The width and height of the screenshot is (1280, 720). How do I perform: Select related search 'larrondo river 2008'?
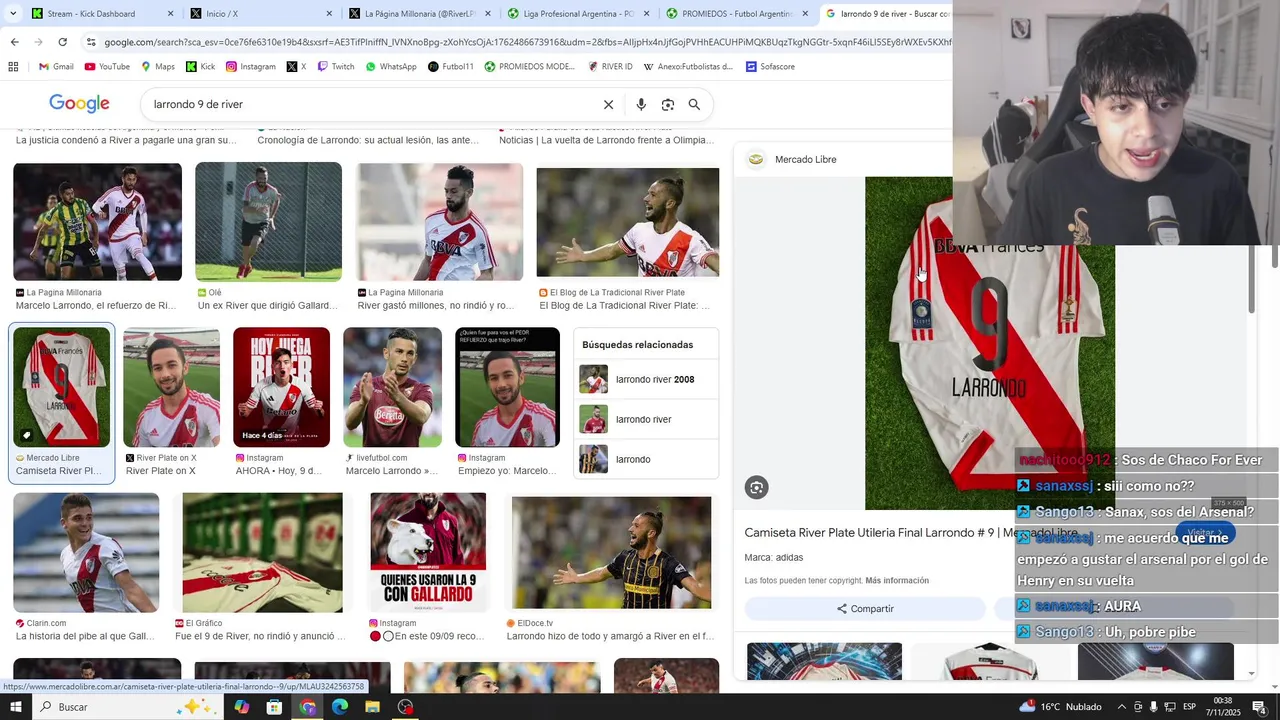(x=646, y=380)
